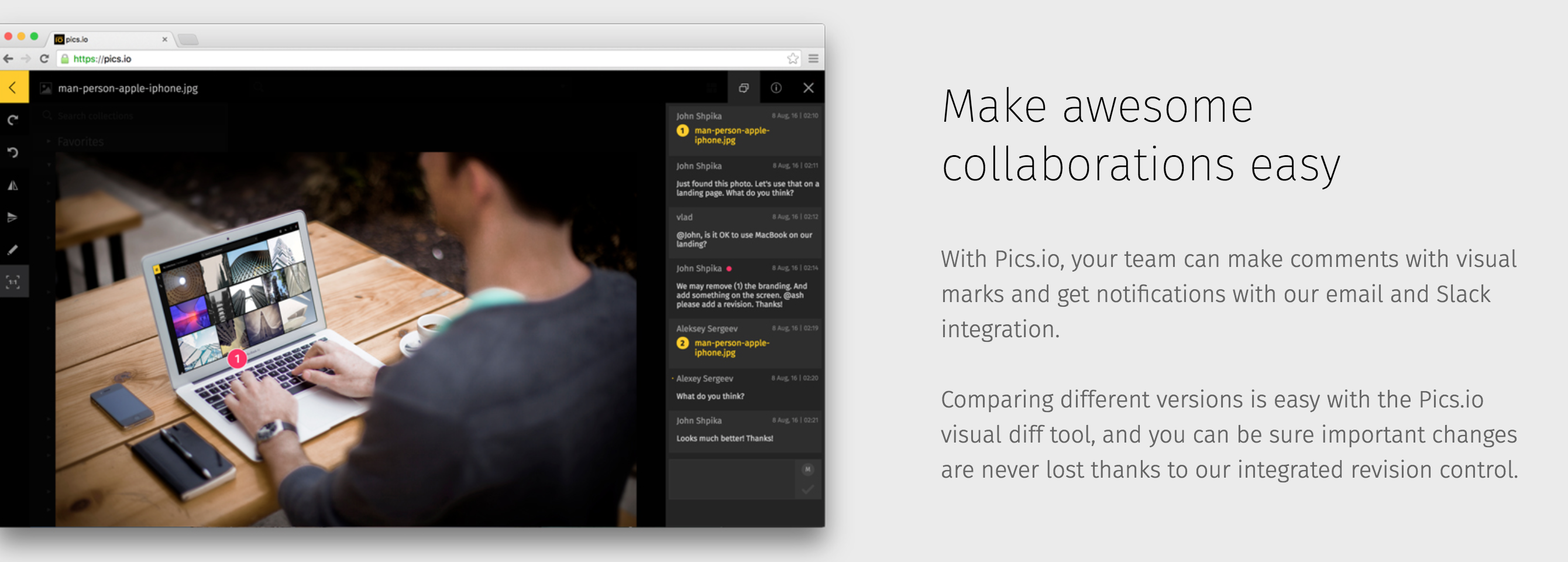1568x562 pixels.
Task: Click the yellow number 2 revision badge
Action: click(x=682, y=343)
